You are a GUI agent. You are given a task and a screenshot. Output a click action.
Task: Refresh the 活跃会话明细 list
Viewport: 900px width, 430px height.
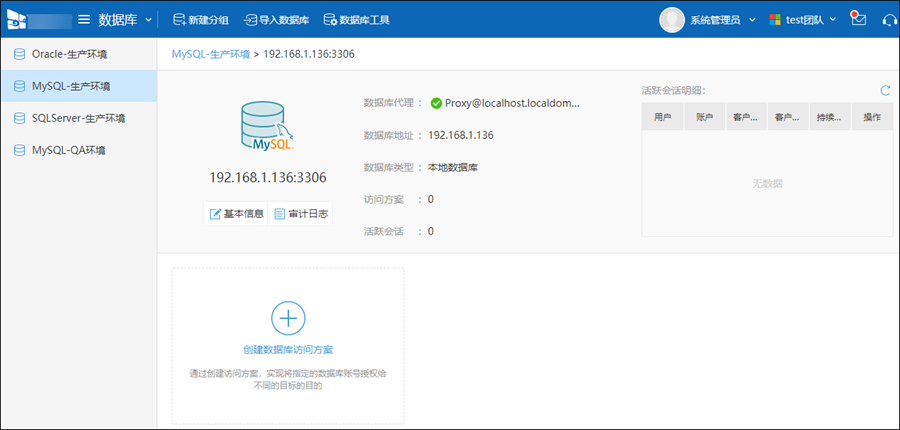886,90
